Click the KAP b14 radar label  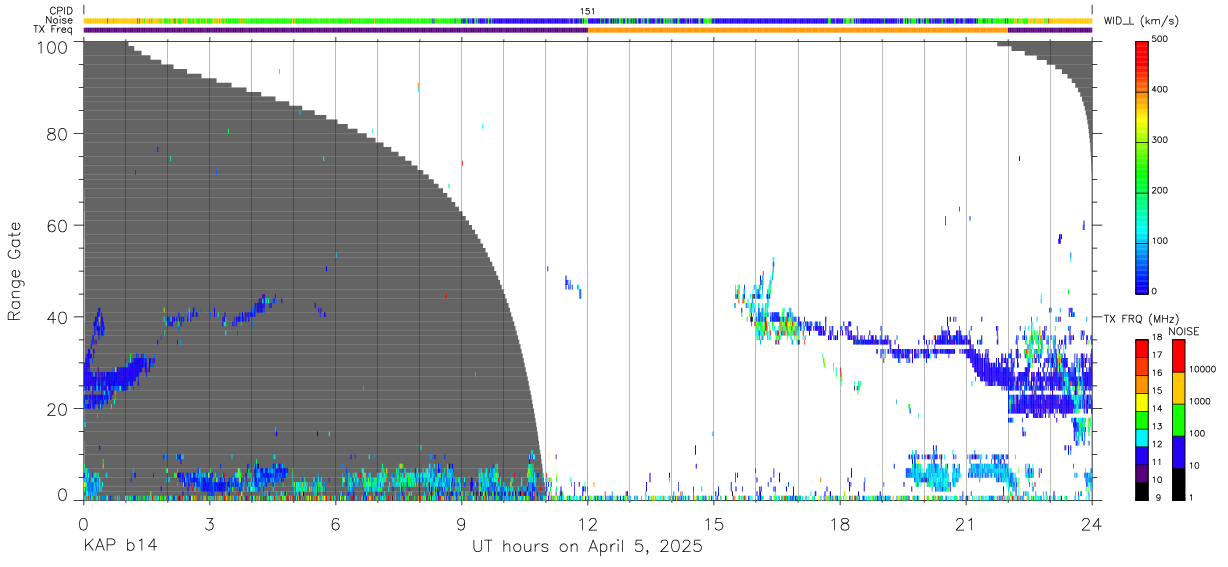point(120,546)
